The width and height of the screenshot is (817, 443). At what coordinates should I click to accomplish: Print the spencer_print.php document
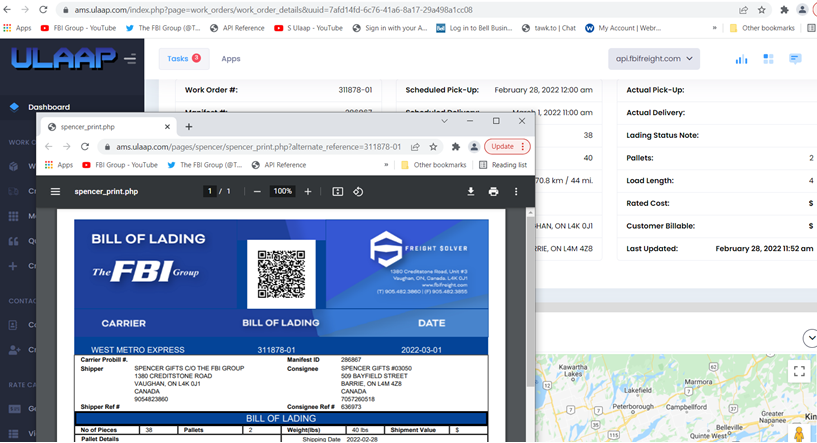pyautogui.click(x=493, y=191)
